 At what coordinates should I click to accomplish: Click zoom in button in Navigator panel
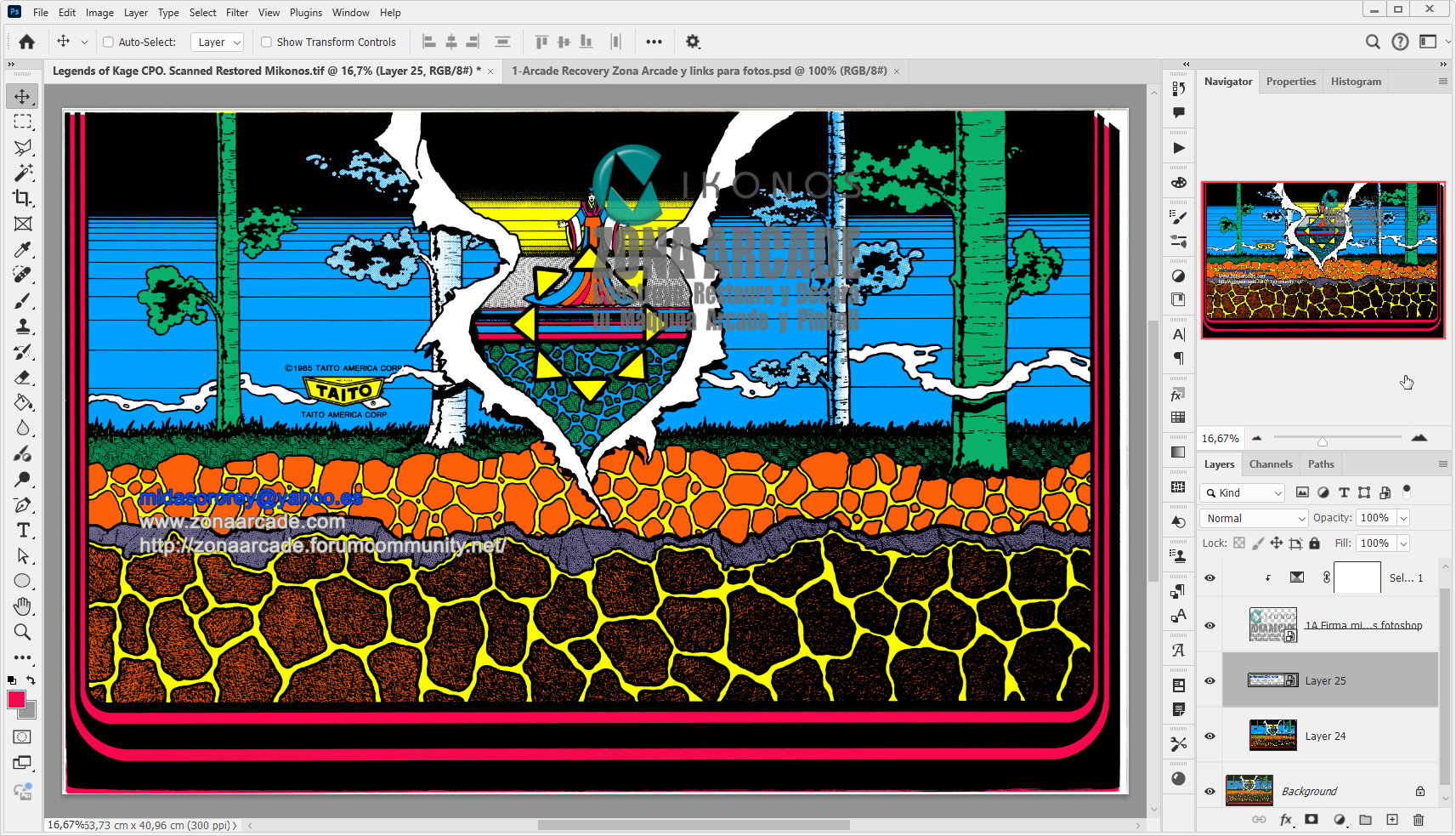[1420, 438]
